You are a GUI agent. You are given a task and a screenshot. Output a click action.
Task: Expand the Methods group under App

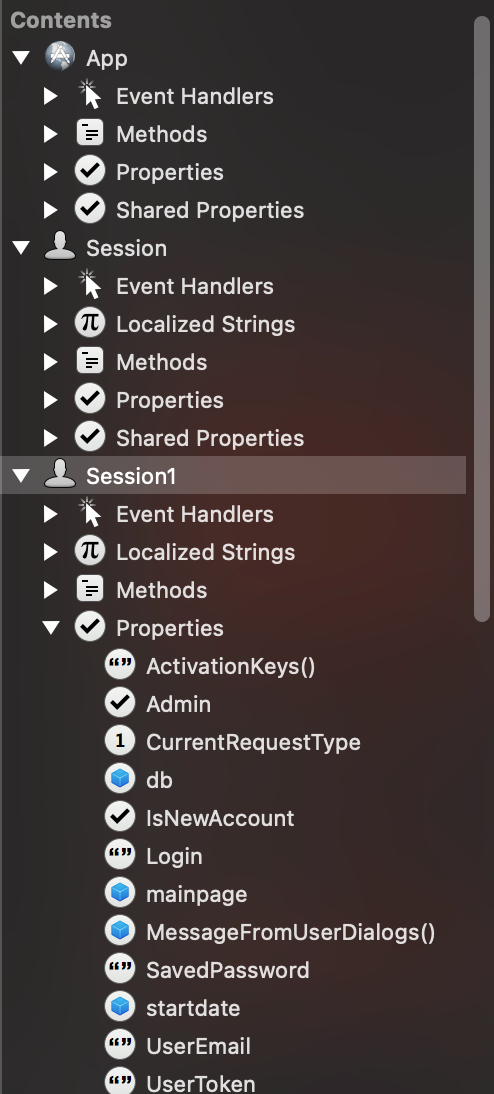tap(50, 133)
